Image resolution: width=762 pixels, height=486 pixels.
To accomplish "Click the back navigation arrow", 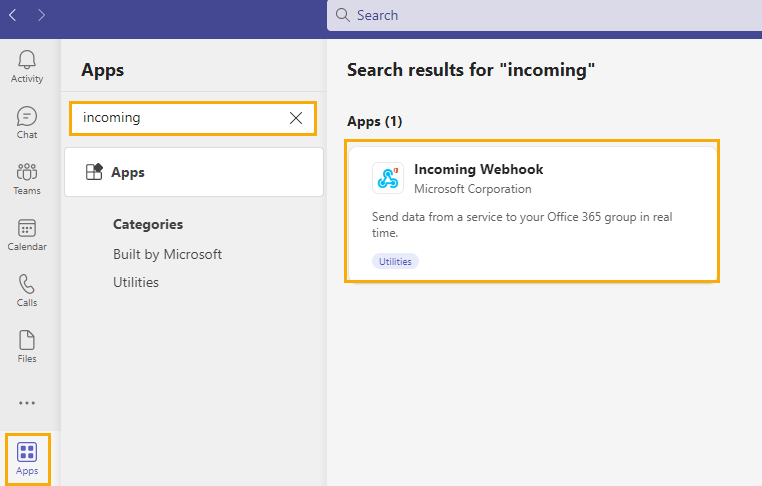I will point(13,16).
